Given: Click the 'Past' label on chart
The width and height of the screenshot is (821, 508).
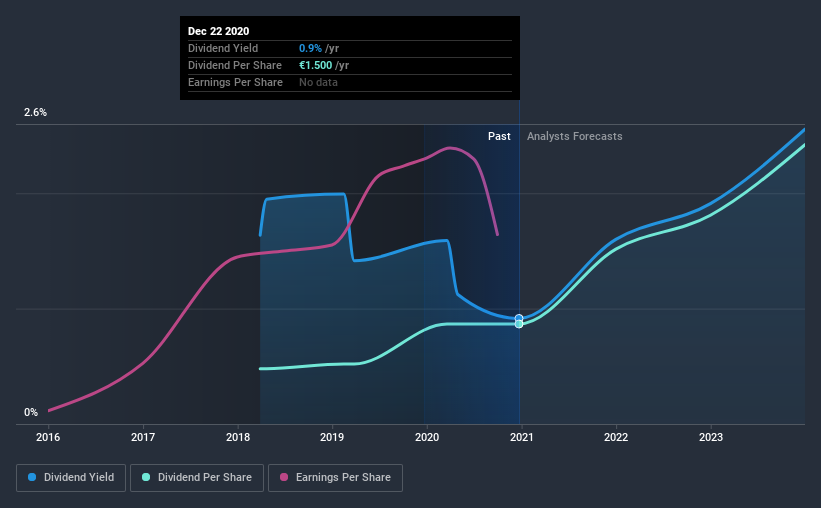Looking at the screenshot, I should coord(499,136).
